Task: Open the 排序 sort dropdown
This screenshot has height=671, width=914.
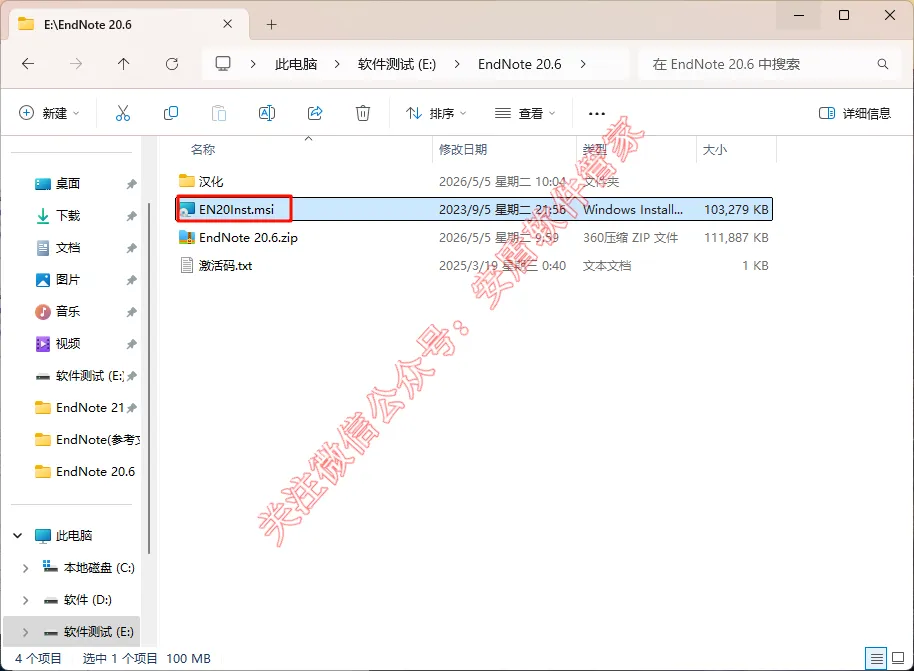Action: [x=437, y=113]
